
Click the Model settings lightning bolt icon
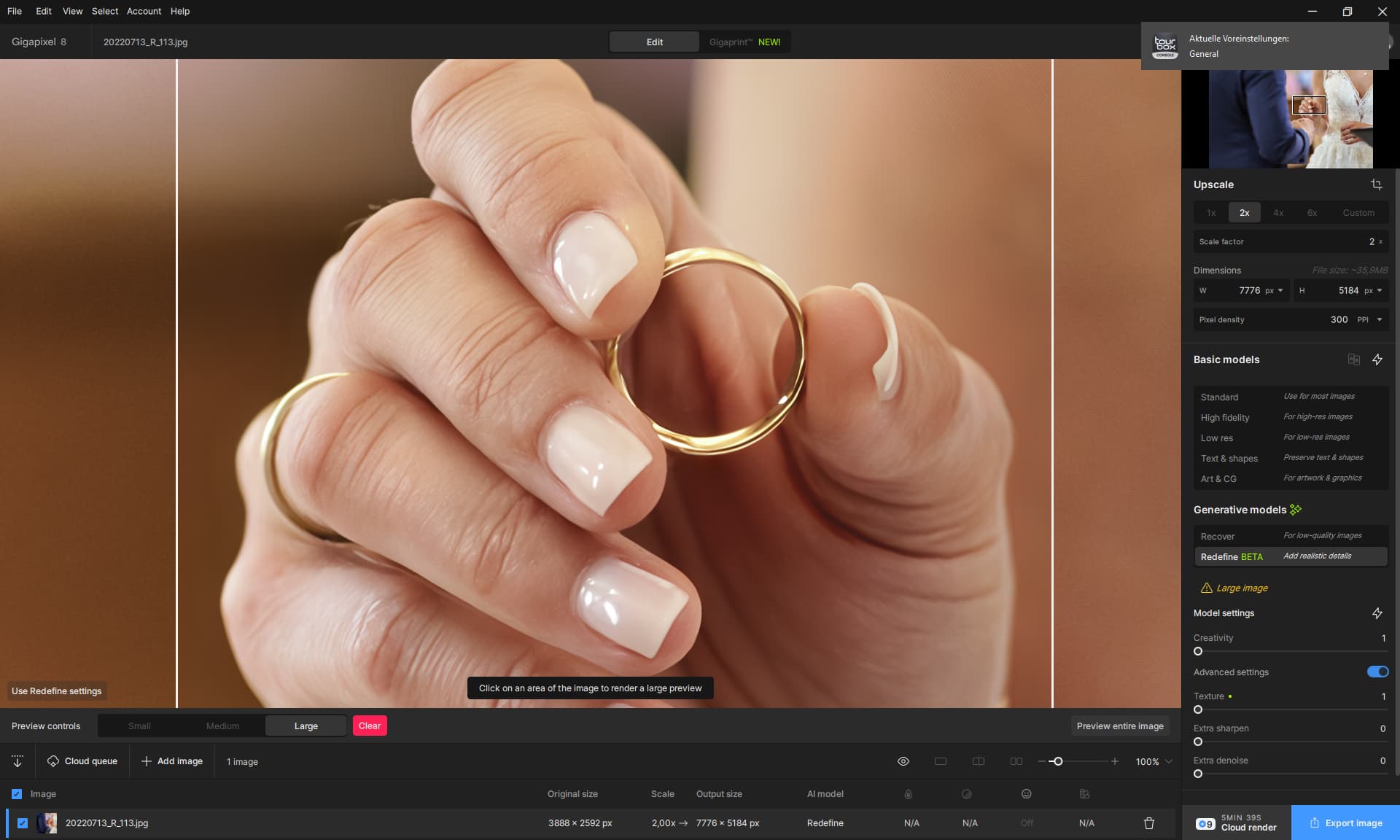[x=1377, y=613]
